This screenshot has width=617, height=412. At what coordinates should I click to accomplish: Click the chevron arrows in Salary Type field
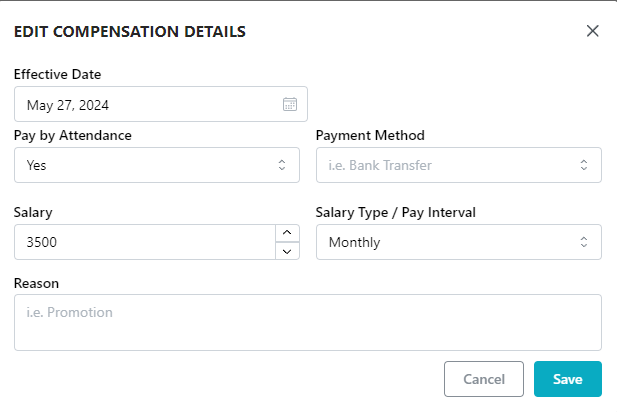[584, 242]
